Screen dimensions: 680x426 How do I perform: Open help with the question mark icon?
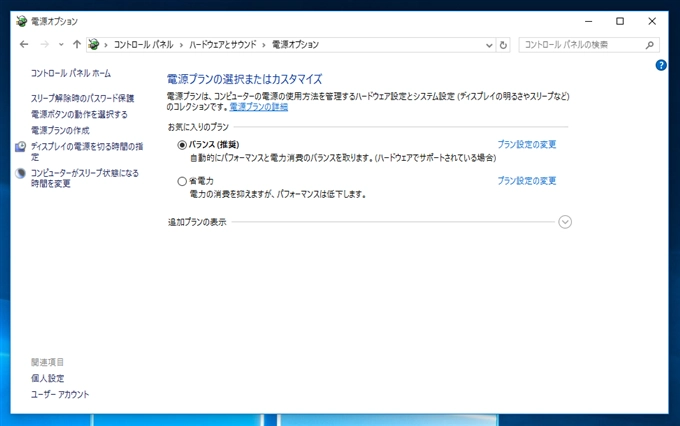(661, 65)
